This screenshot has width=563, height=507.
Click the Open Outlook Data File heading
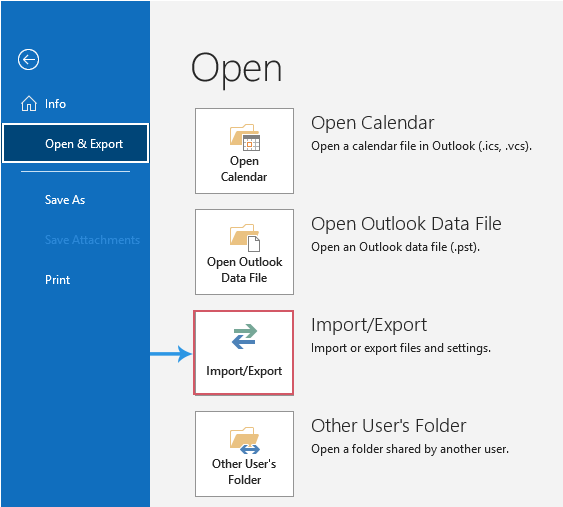click(406, 224)
